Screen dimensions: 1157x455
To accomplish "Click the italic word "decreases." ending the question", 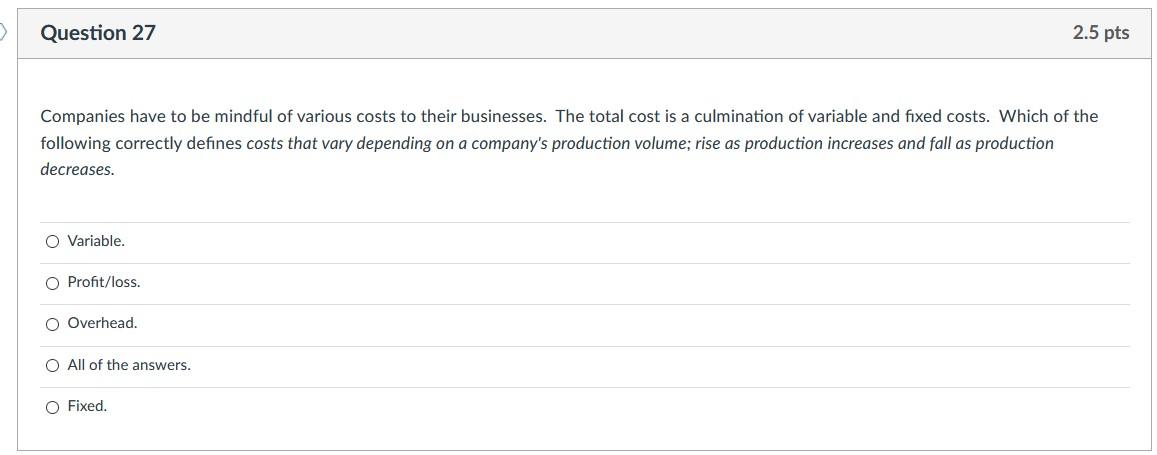I will pyautogui.click(x=77, y=170).
